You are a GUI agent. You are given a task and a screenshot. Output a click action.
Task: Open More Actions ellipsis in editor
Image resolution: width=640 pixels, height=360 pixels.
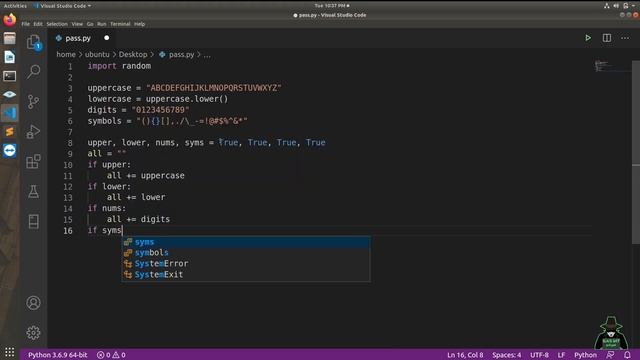pos(625,38)
